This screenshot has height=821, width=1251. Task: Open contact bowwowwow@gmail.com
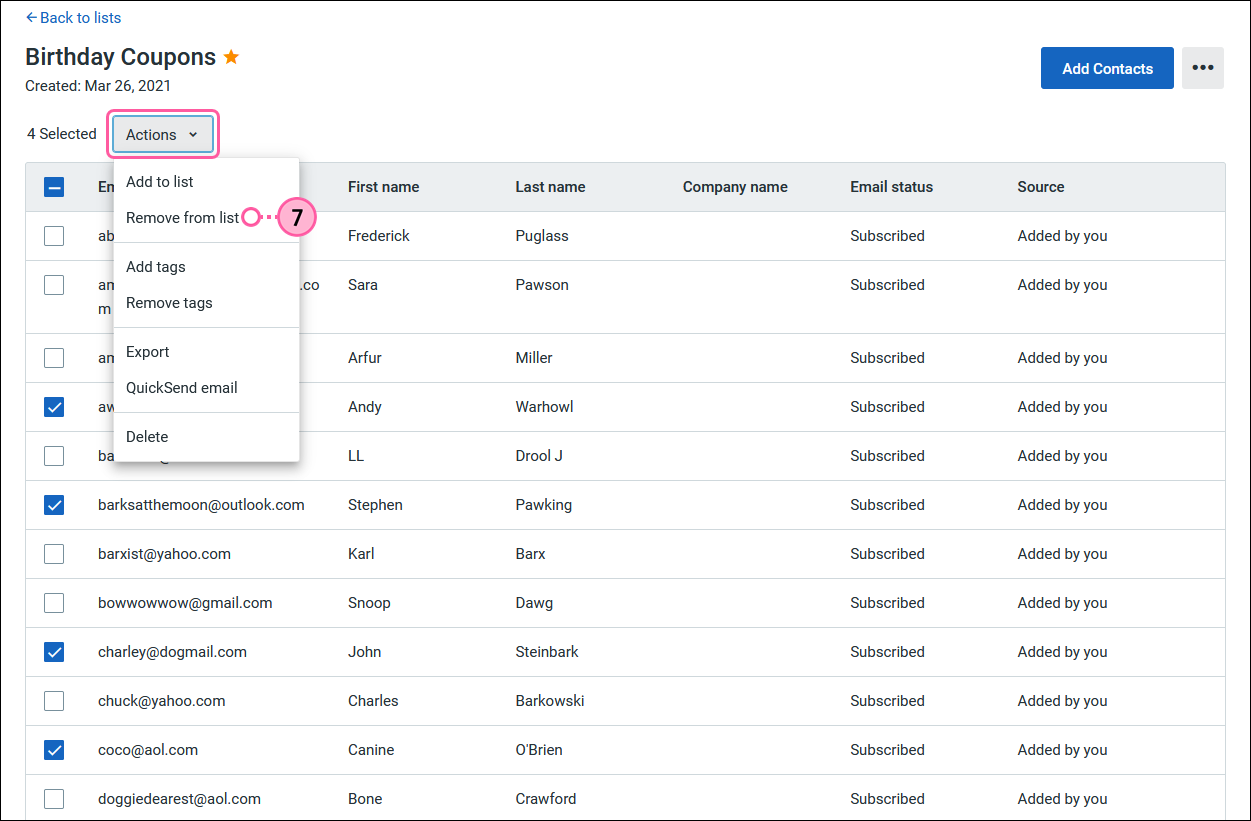[x=185, y=603]
